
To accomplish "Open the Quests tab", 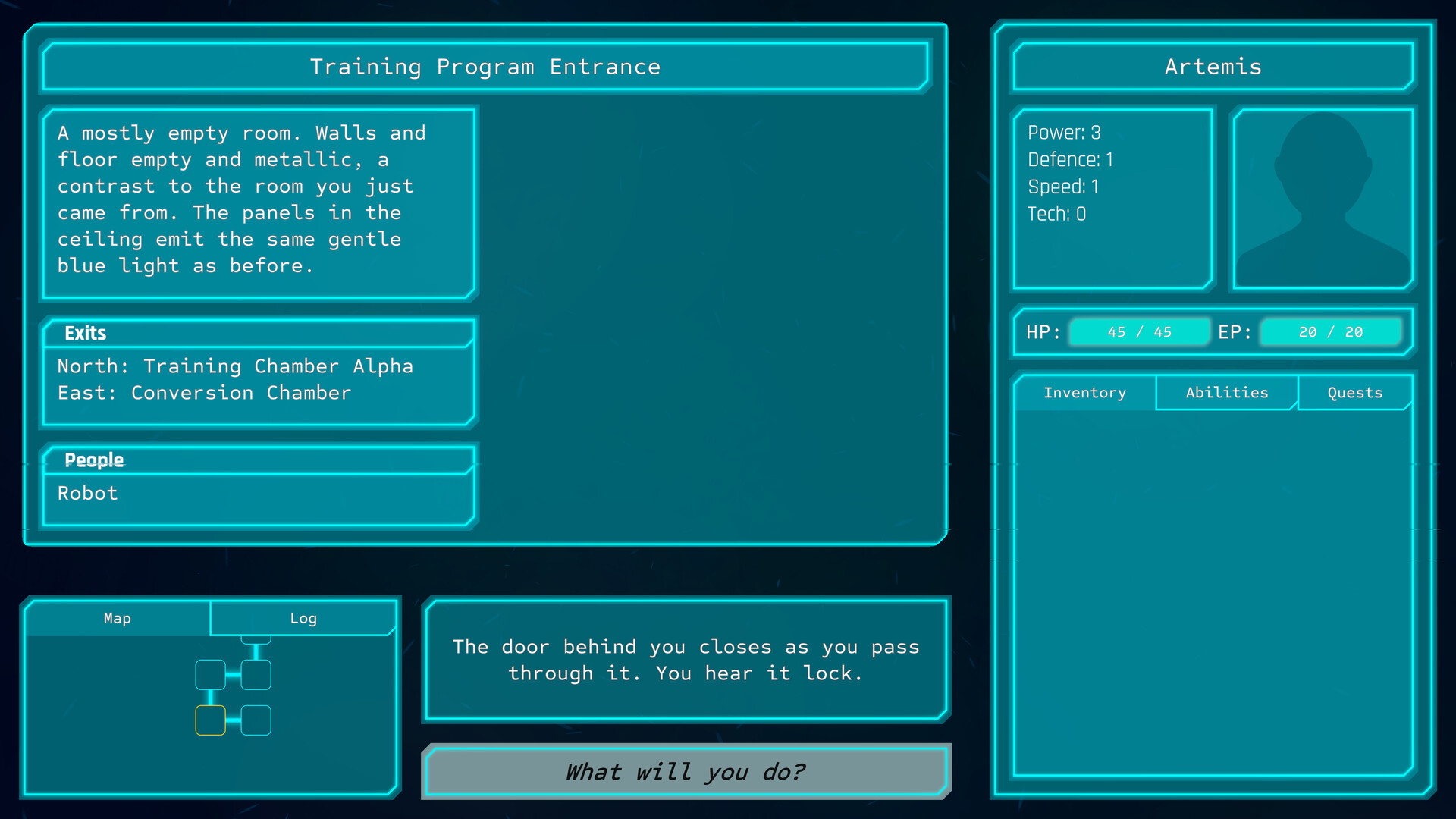I will click(1354, 392).
